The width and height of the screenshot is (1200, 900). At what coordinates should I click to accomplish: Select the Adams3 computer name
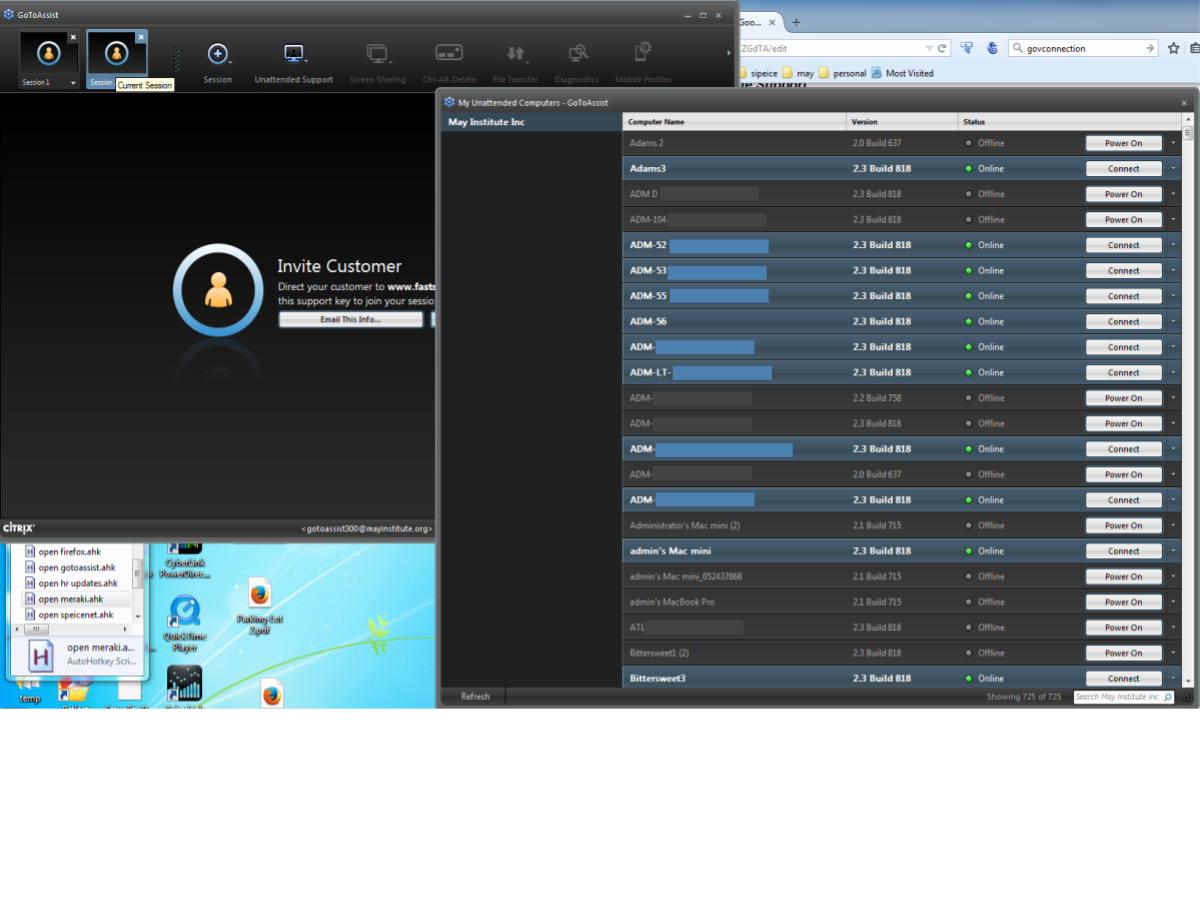[648, 169]
